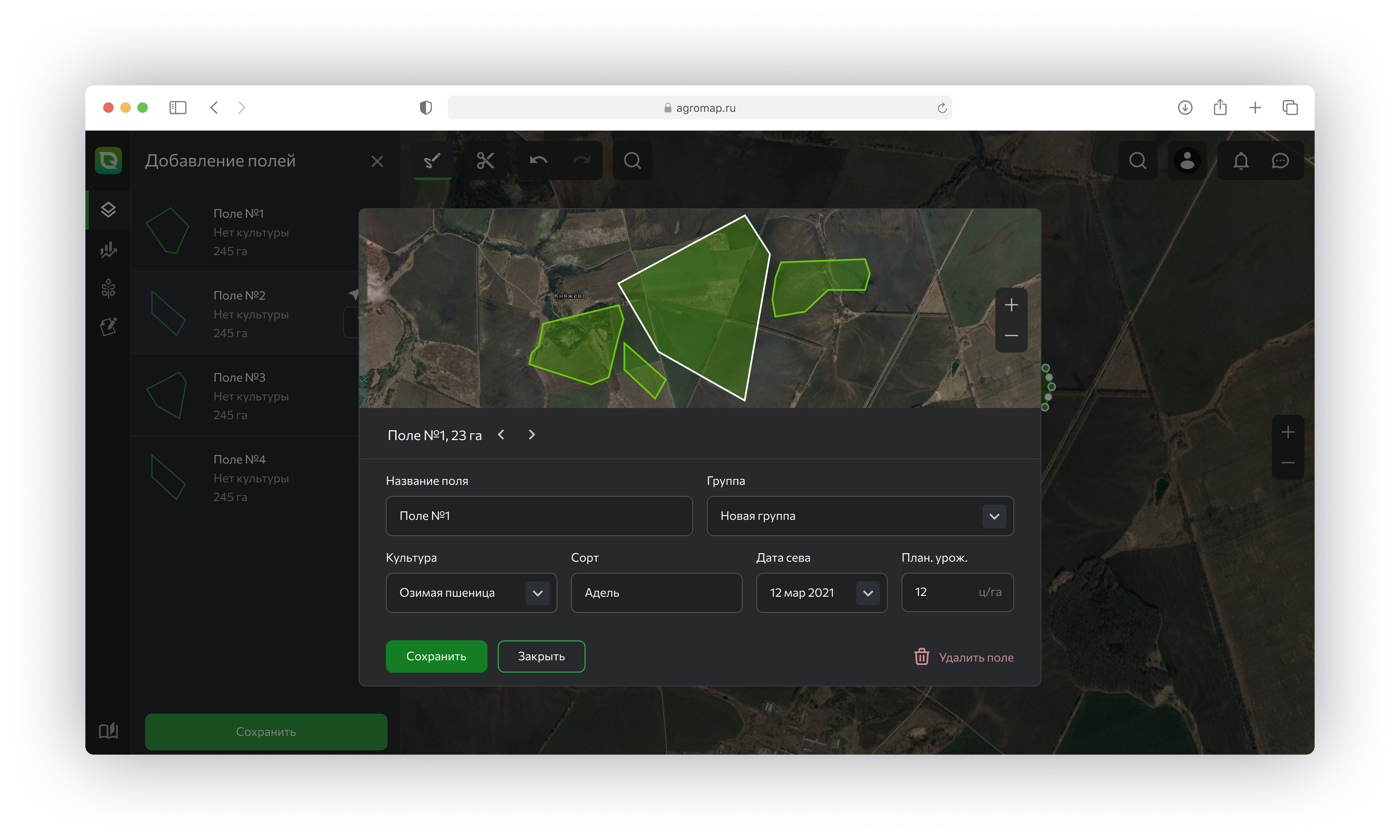Open the user profile icon
The height and width of the screenshot is (840, 1400).
1187,161
